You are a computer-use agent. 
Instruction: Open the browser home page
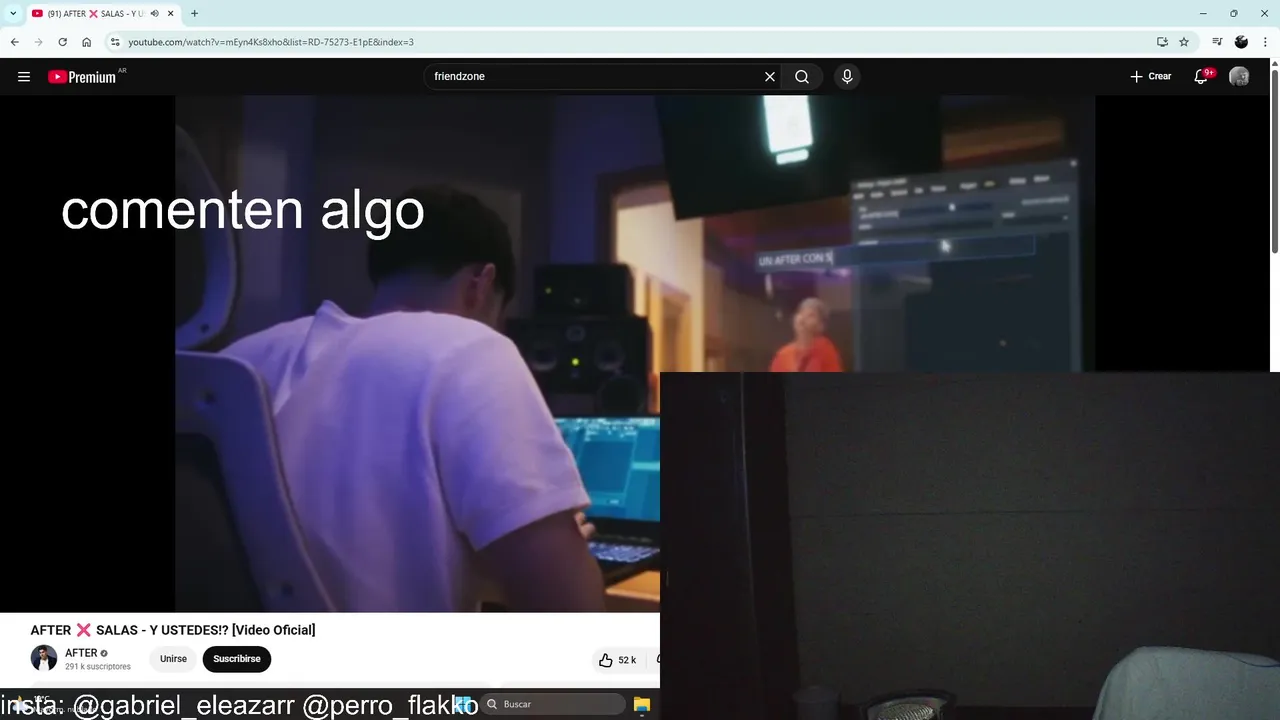pos(87,42)
